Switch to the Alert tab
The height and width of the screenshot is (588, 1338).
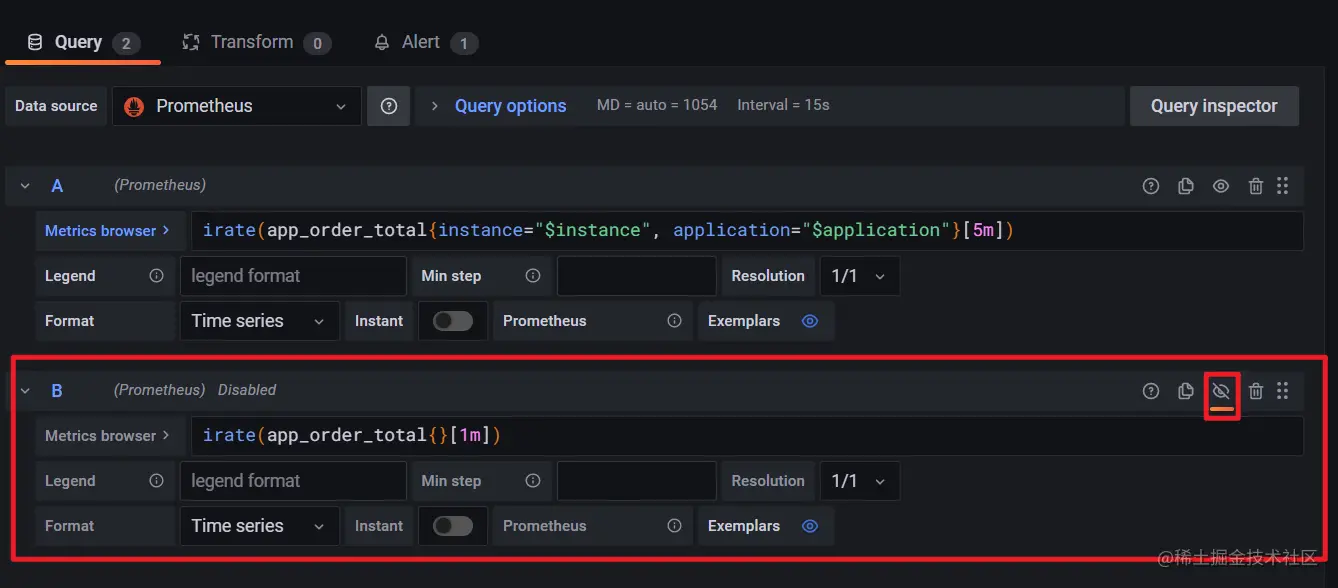pos(420,42)
